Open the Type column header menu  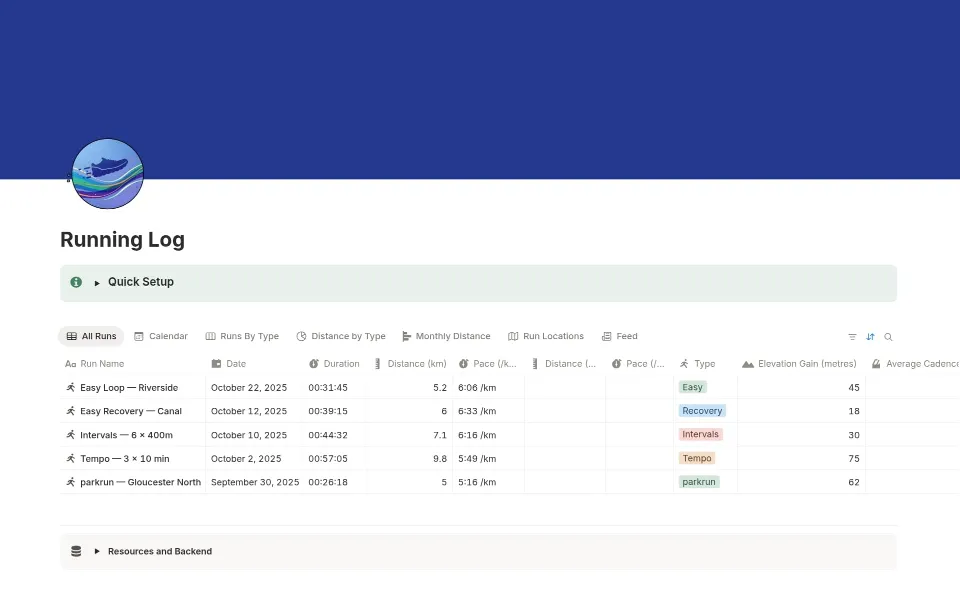pyautogui.click(x=705, y=364)
